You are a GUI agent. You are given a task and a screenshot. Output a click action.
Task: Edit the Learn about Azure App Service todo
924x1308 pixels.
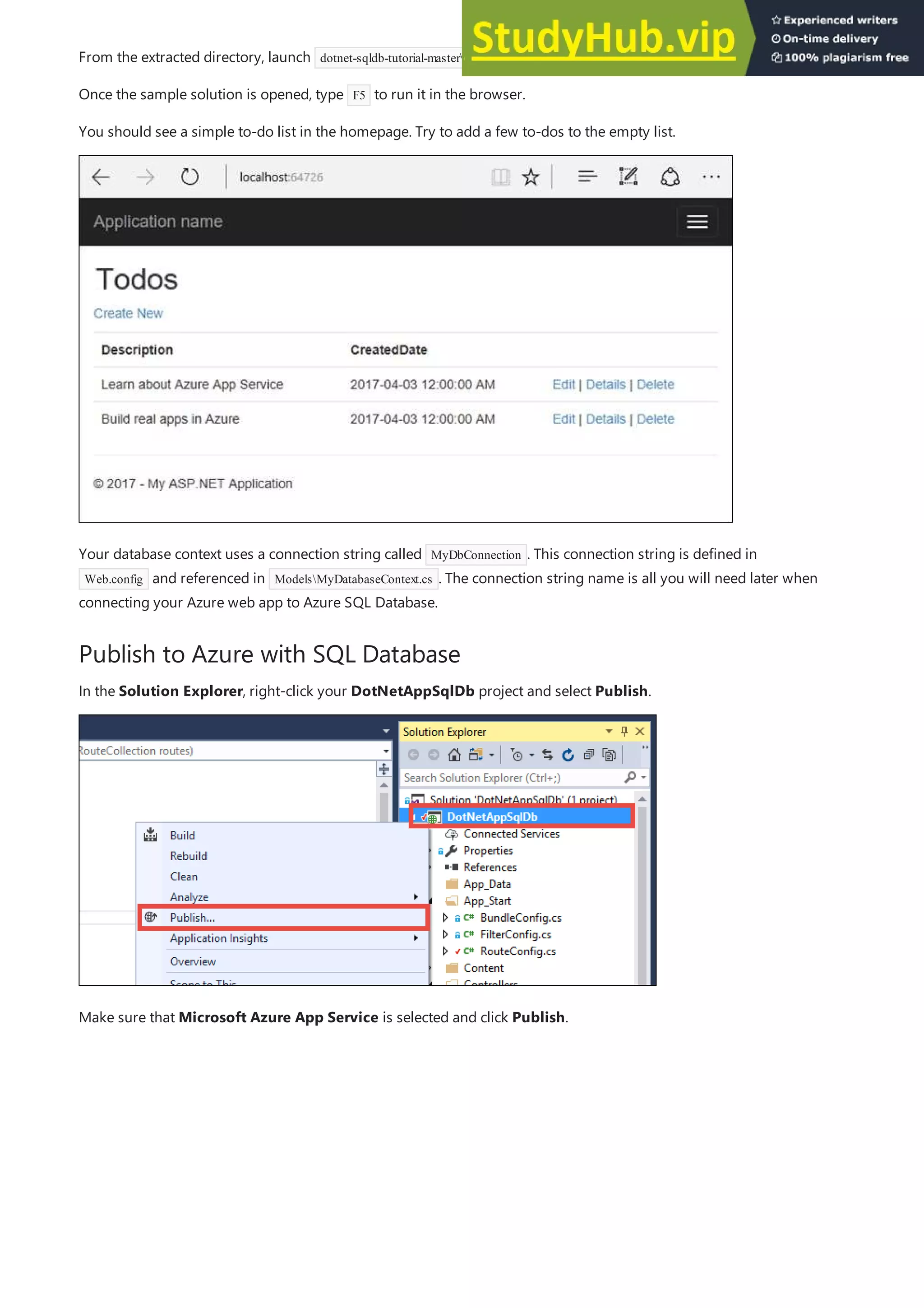tap(564, 385)
